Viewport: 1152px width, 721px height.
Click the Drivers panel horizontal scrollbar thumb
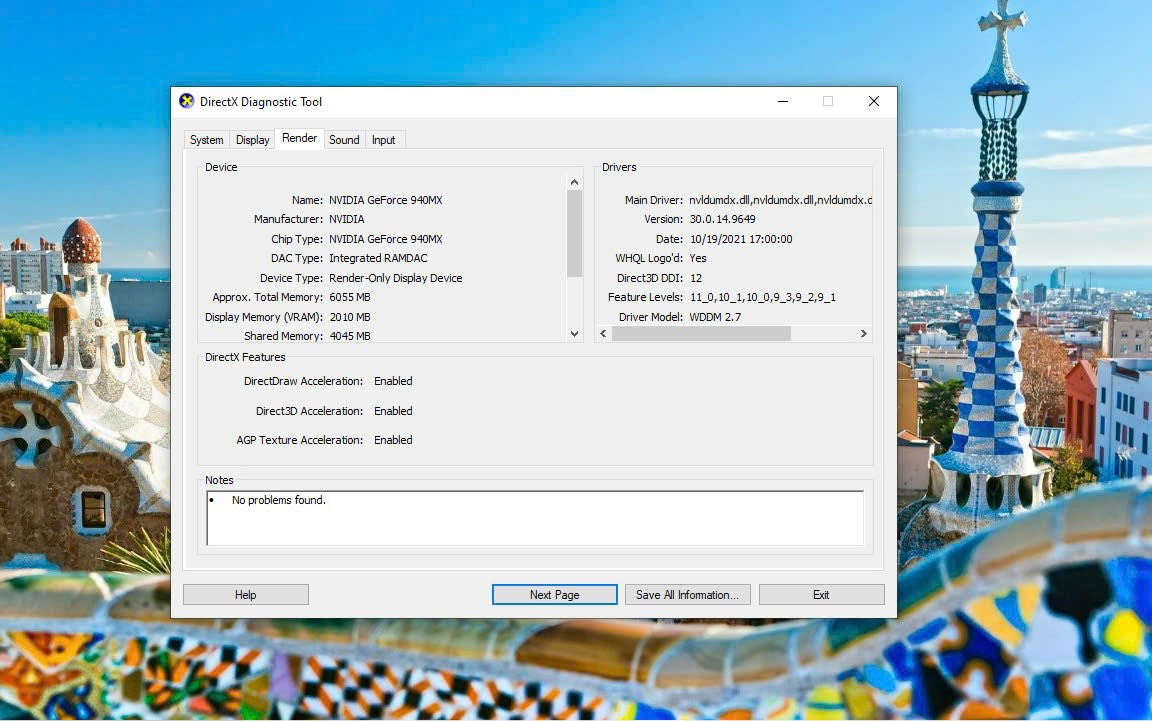701,334
